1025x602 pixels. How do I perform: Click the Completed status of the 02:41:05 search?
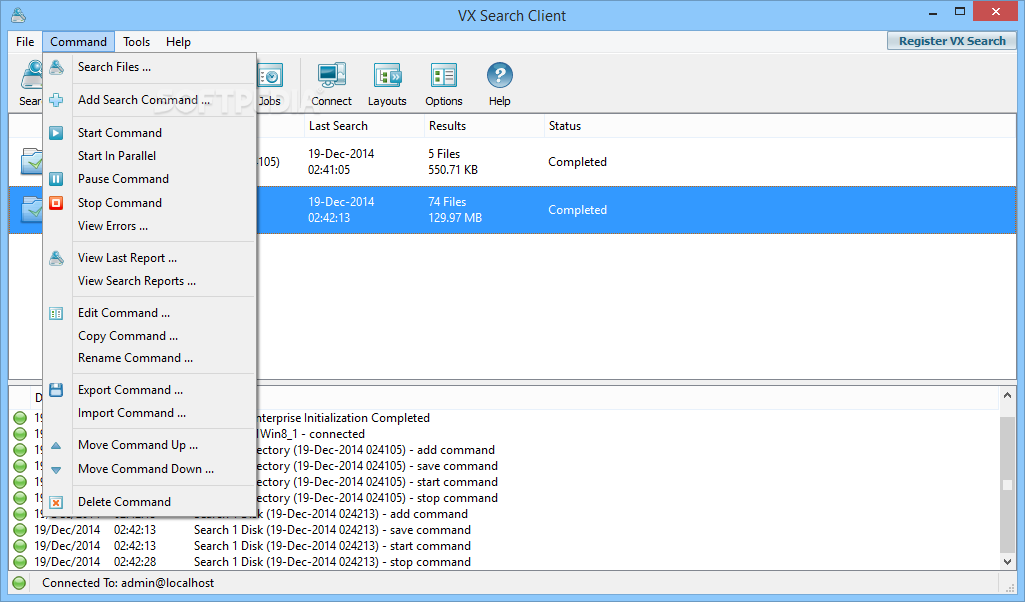pyautogui.click(x=577, y=162)
